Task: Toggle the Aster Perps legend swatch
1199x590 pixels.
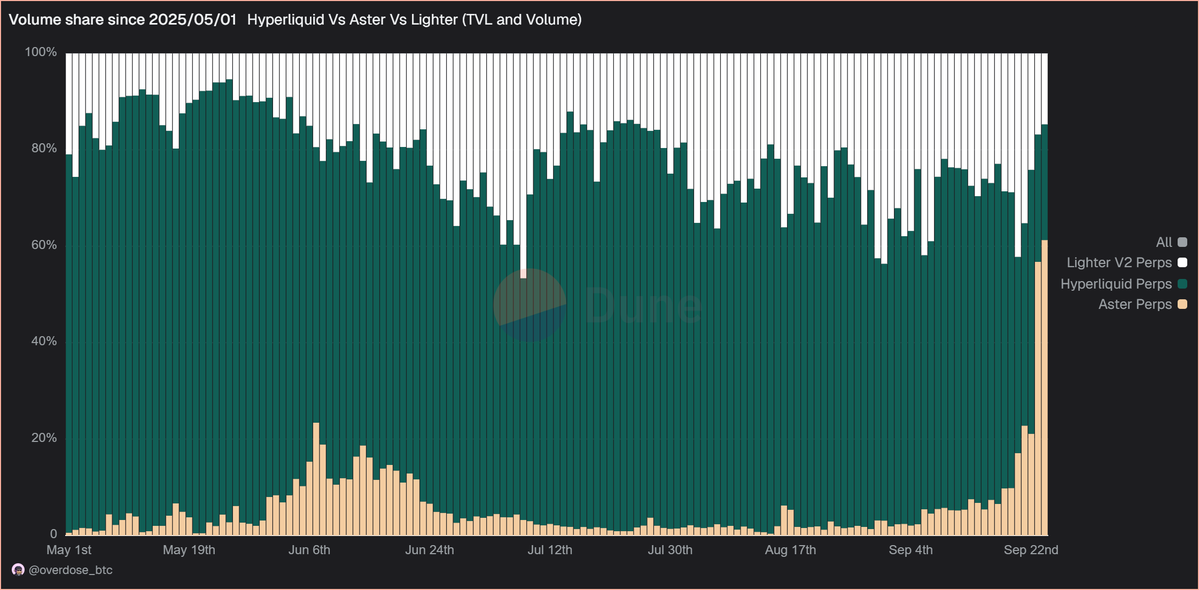Action: click(x=1182, y=305)
